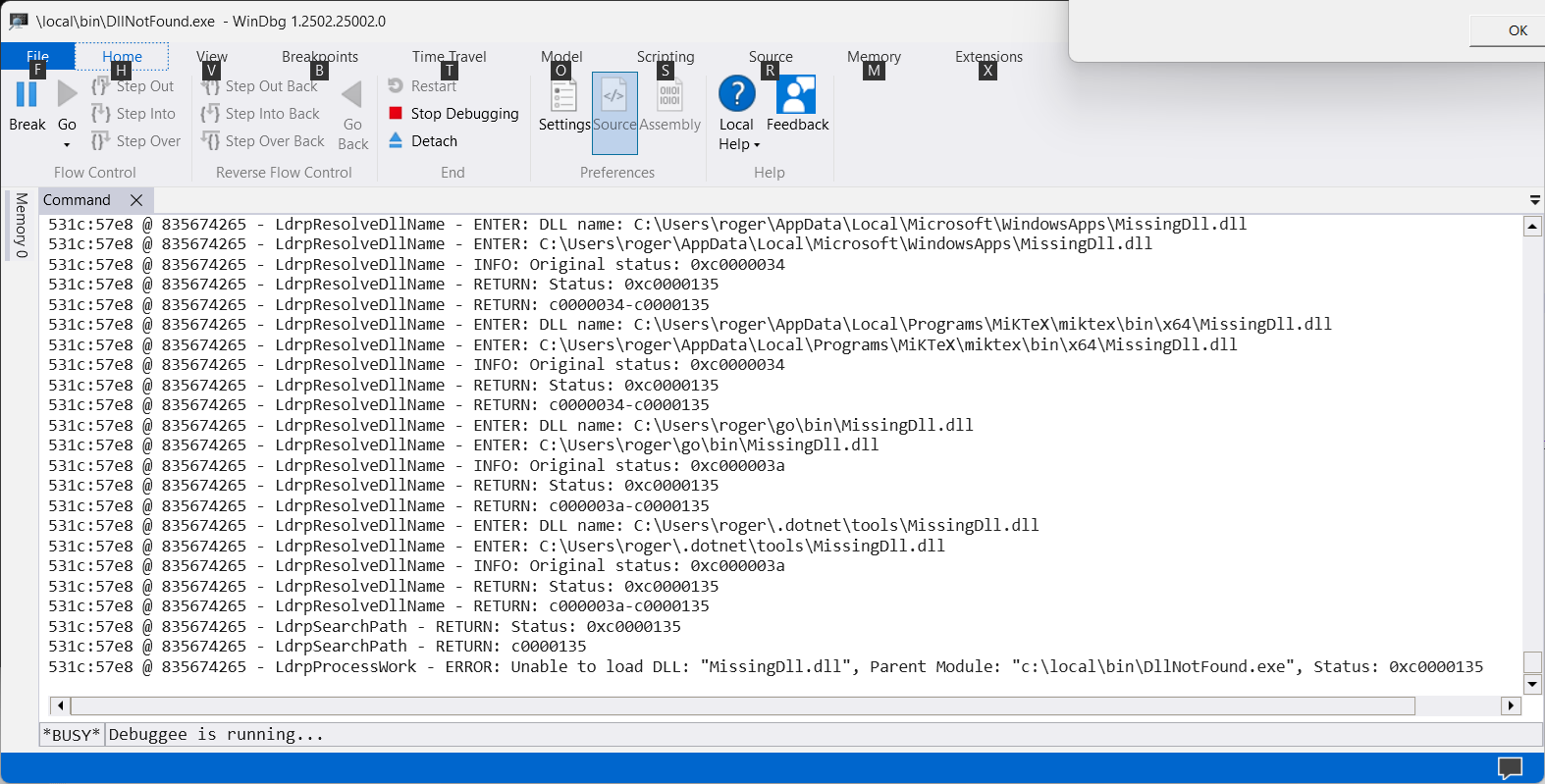Click the *BUSY* status label
1545x784 pixels.
(72, 735)
